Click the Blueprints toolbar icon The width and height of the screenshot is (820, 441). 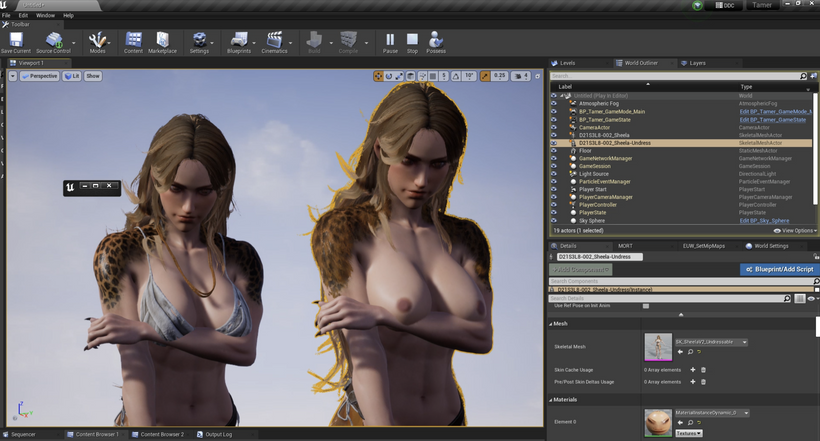pyautogui.click(x=239, y=41)
